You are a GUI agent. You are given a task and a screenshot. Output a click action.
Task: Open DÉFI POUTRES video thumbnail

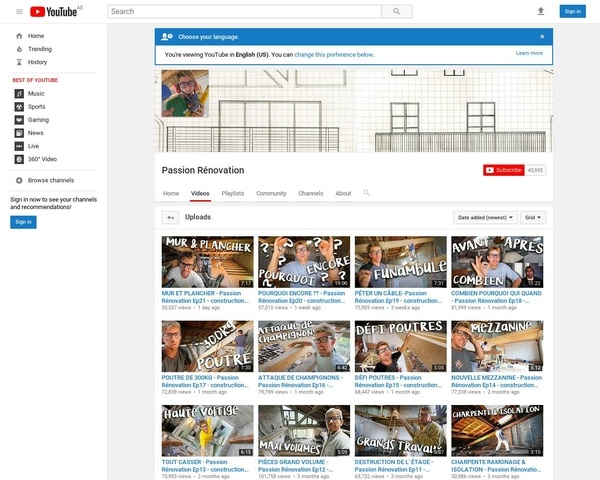[x=401, y=346]
